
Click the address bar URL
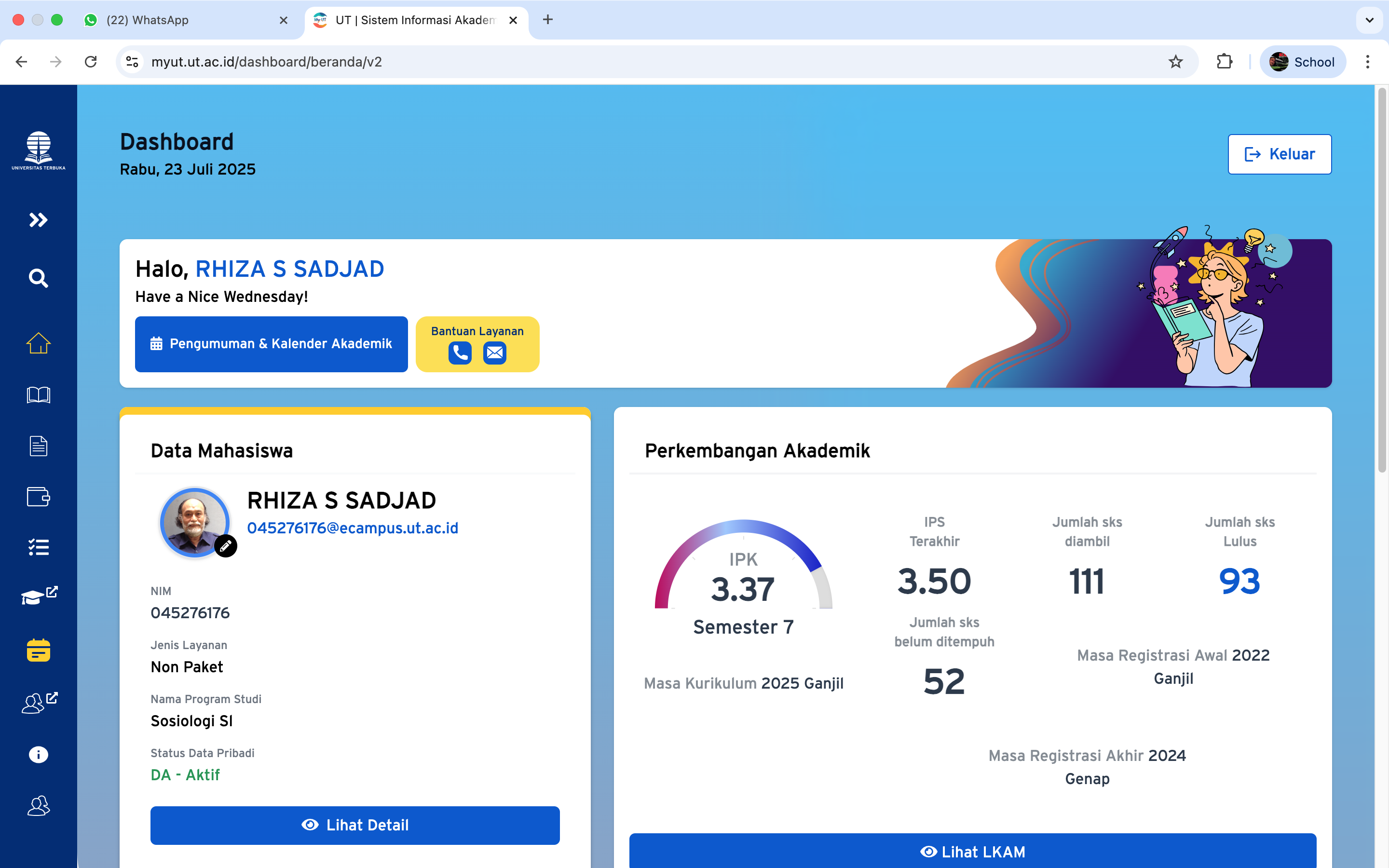coord(266,61)
